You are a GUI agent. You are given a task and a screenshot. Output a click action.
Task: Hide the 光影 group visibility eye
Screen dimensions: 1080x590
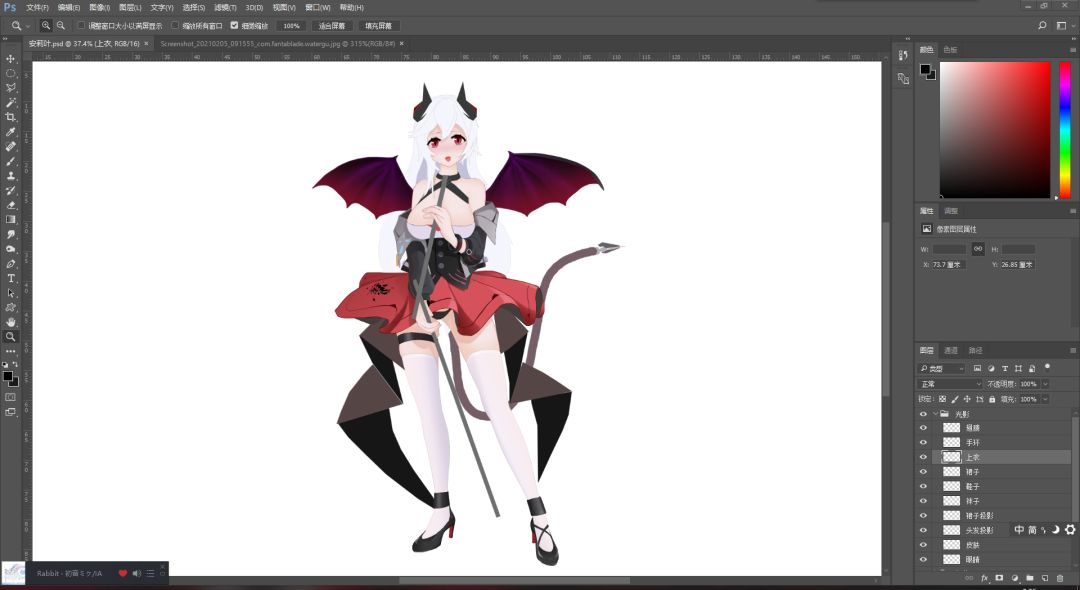(923, 414)
